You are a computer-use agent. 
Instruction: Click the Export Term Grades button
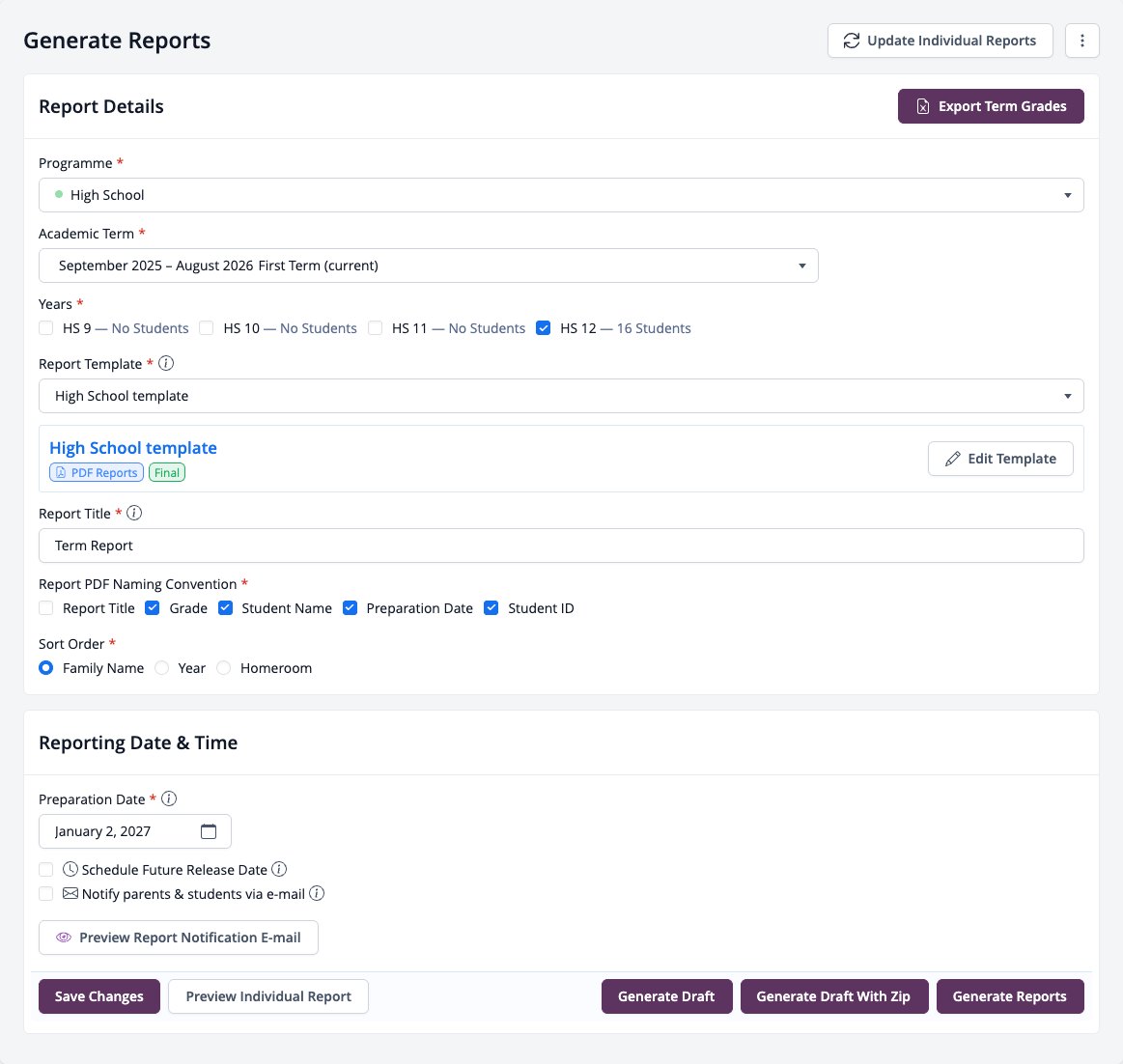991,106
